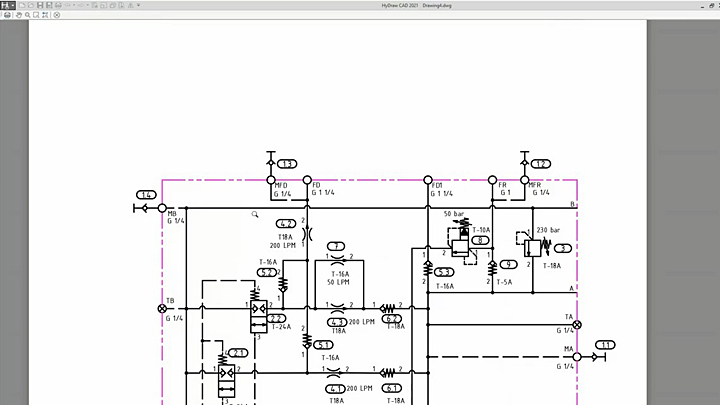Click balloon label 5.3
The image size is (720, 405).
coord(444,272)
